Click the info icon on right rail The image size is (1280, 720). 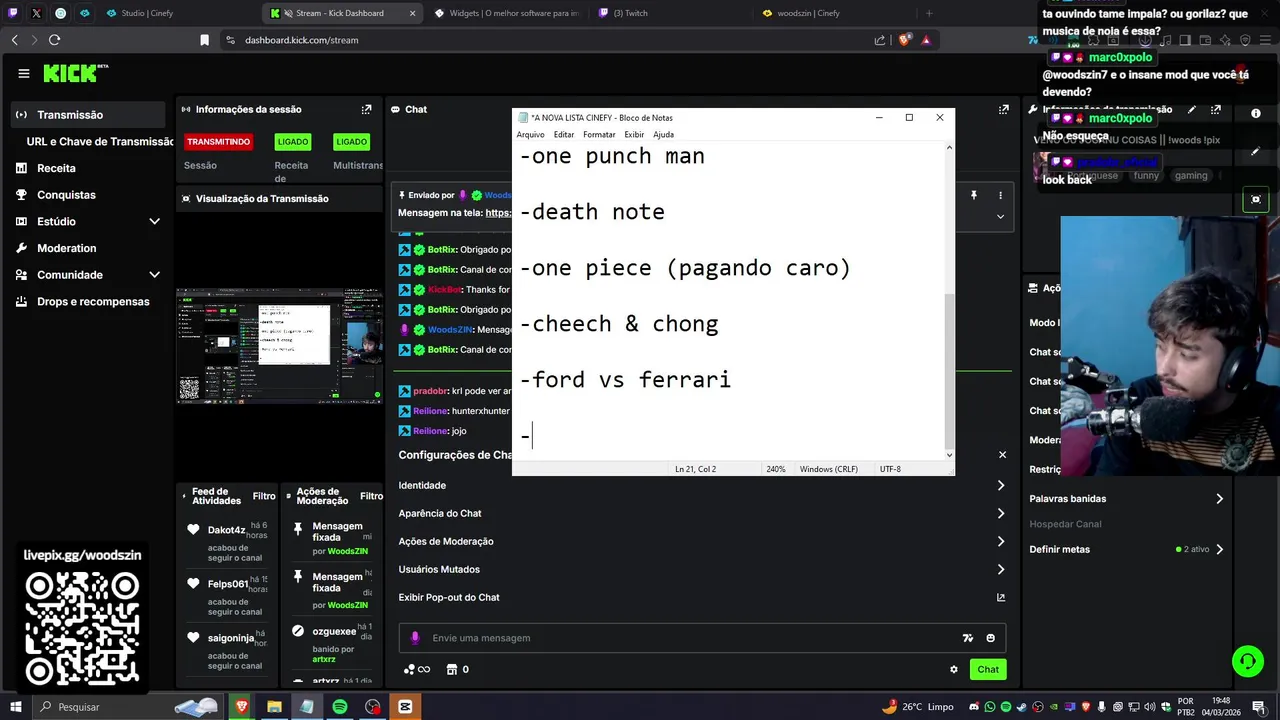(1256, 114)
